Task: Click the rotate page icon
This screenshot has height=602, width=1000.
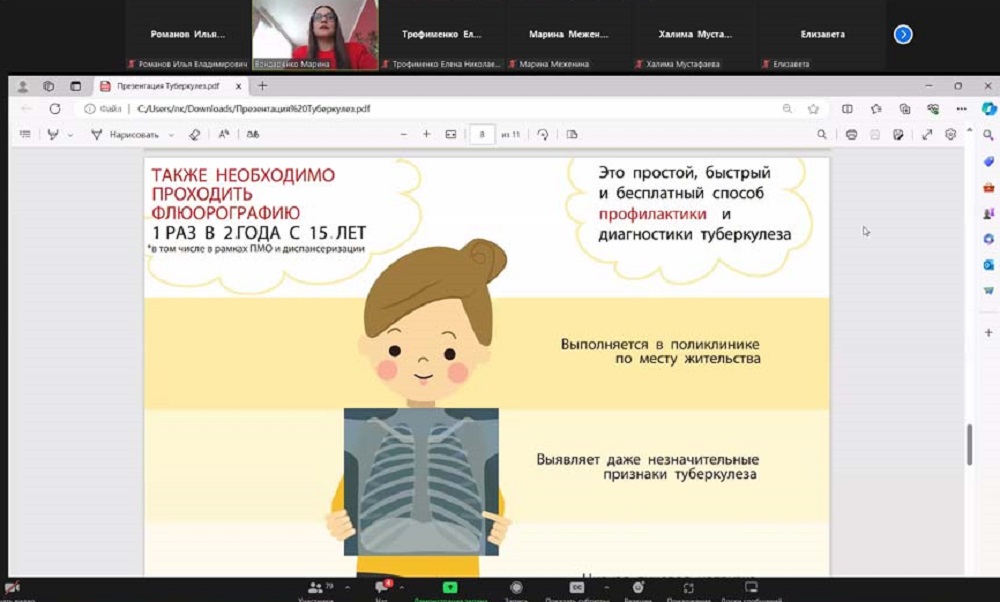Action: [543, 134]
